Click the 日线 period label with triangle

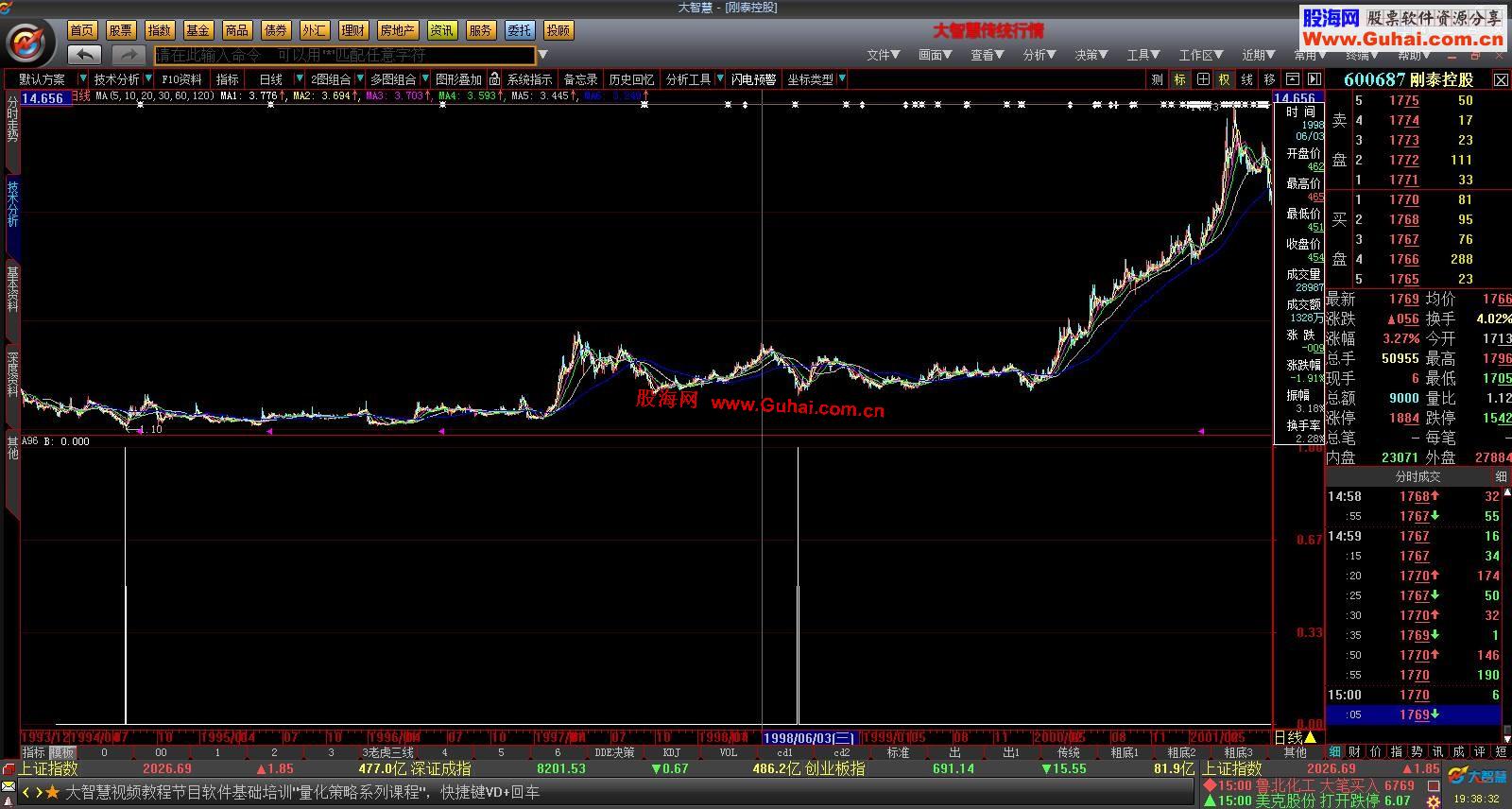1295,737
